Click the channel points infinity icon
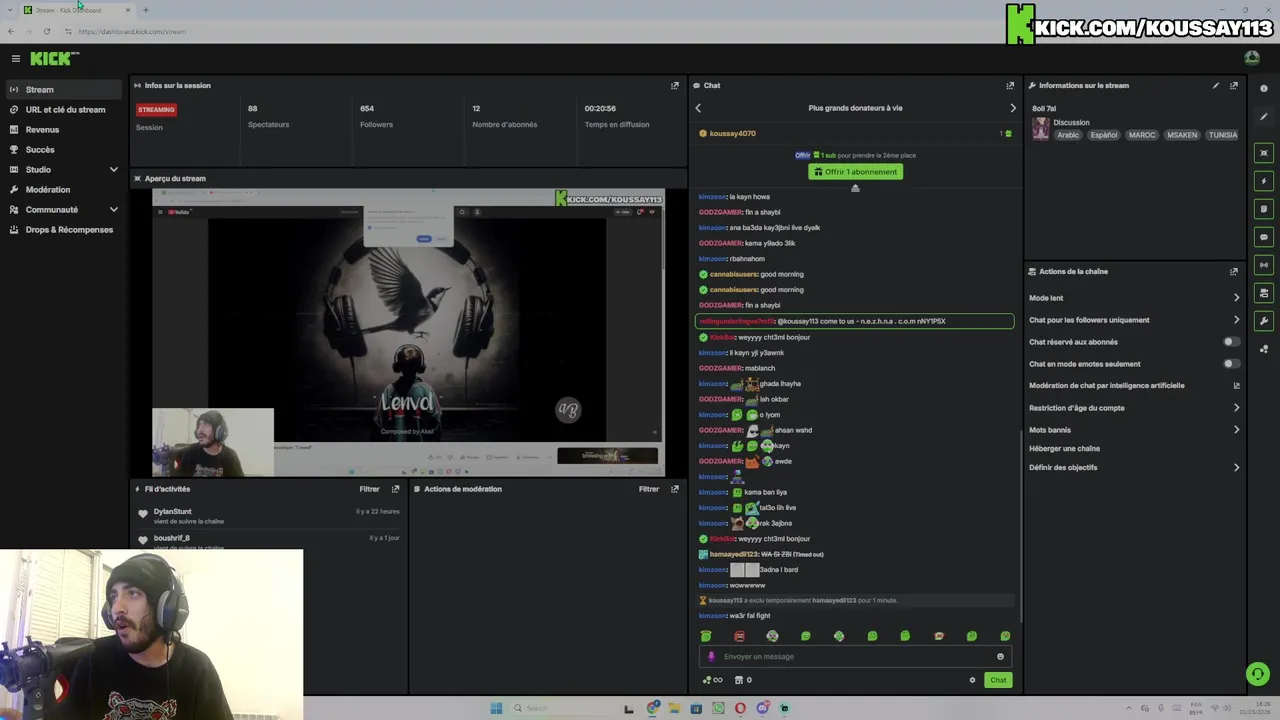 tap(713, 681)
